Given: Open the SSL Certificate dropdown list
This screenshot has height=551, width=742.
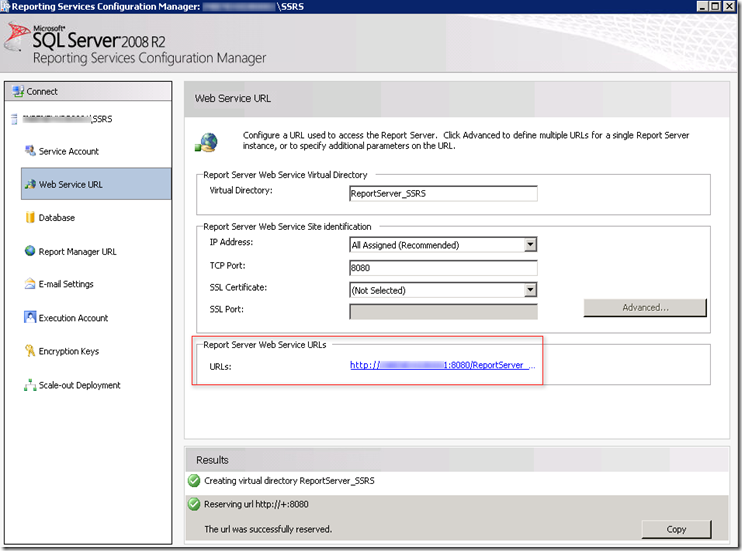Looking at the screenshot, I should [530, 290].
